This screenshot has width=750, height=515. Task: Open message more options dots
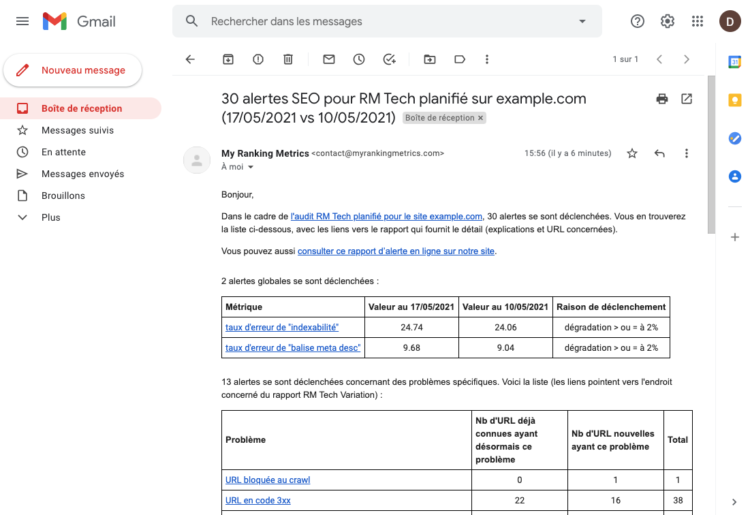click(686, 153)
